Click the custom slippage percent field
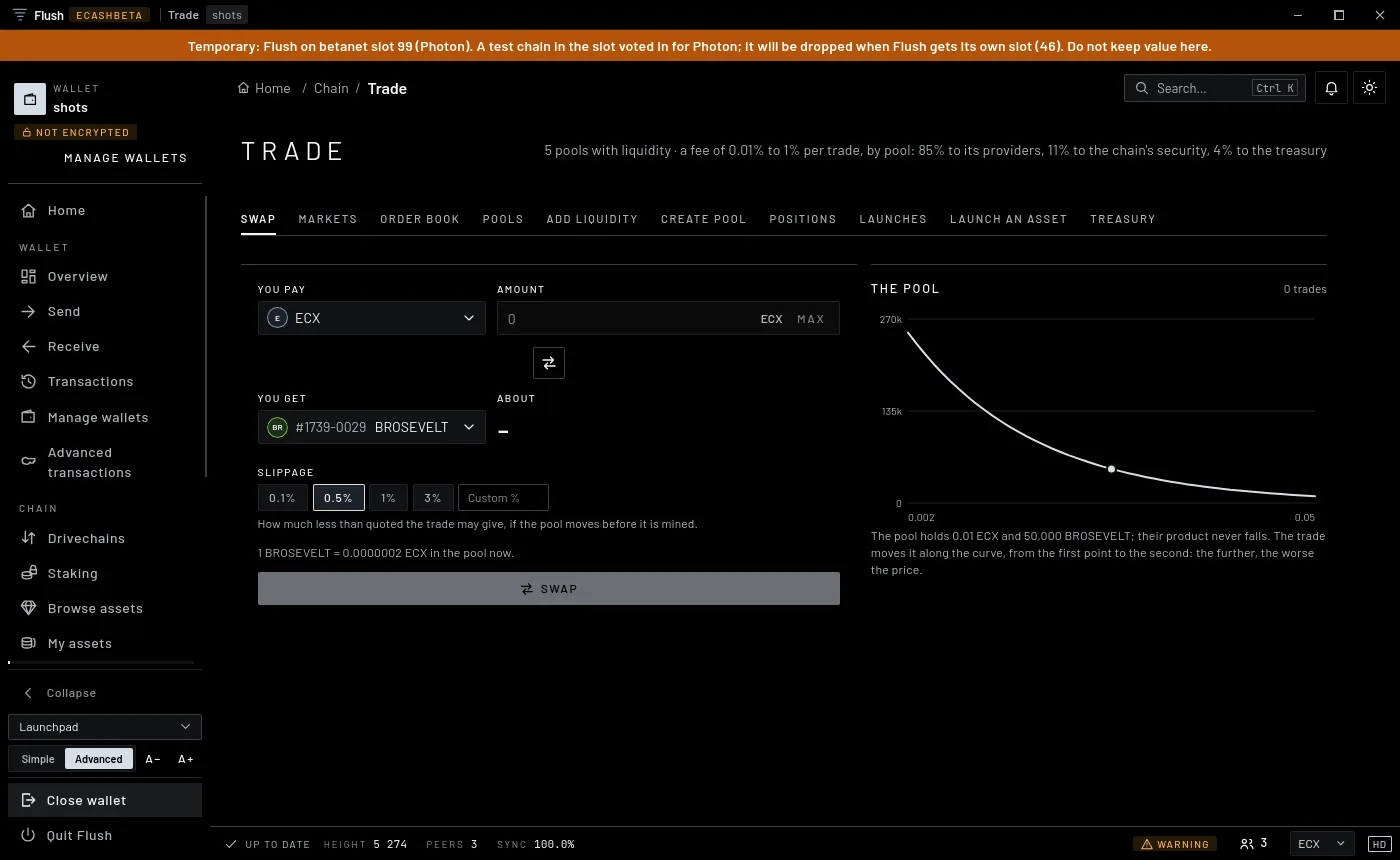1400x860 pixels. (503, 498)
